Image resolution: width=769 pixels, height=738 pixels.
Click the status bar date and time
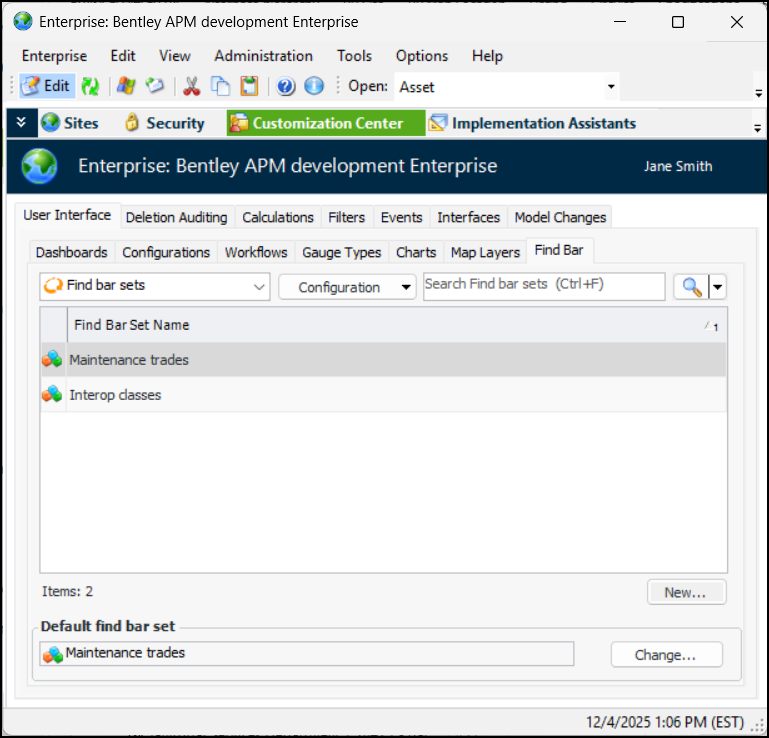(665, 722)
